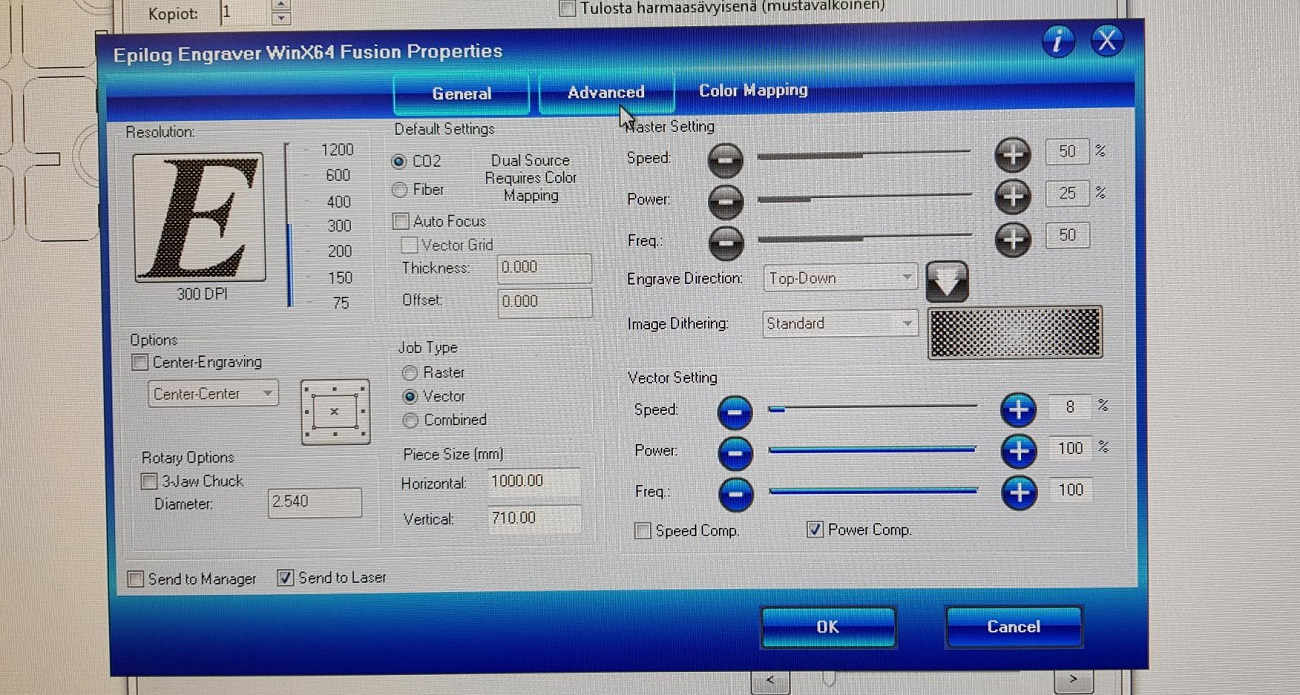
Task: Click the center-engraving position diagram
Action: pyautogui.click(x=335, y=411)
